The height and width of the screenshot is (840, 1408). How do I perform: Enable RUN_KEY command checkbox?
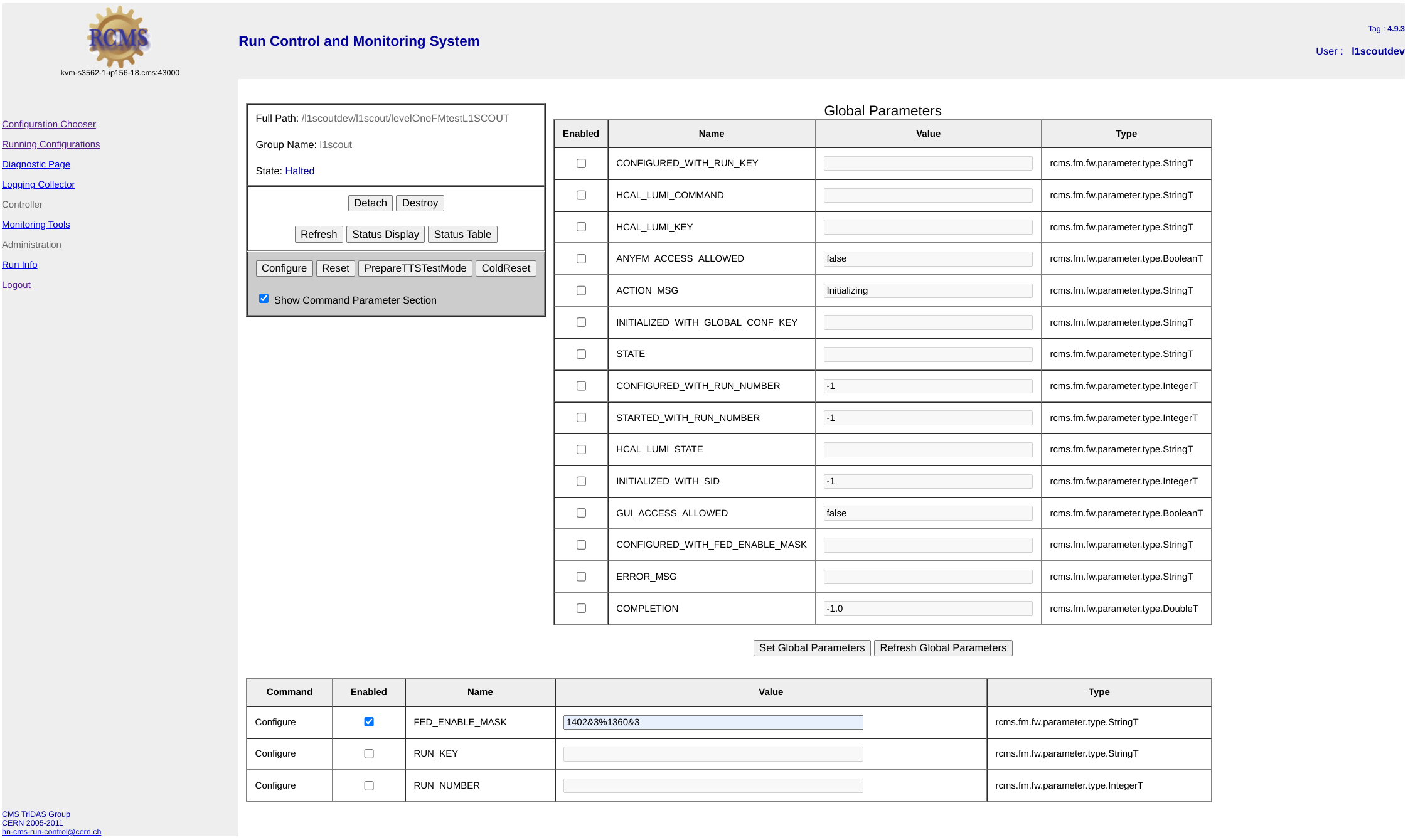pos(369,754)
